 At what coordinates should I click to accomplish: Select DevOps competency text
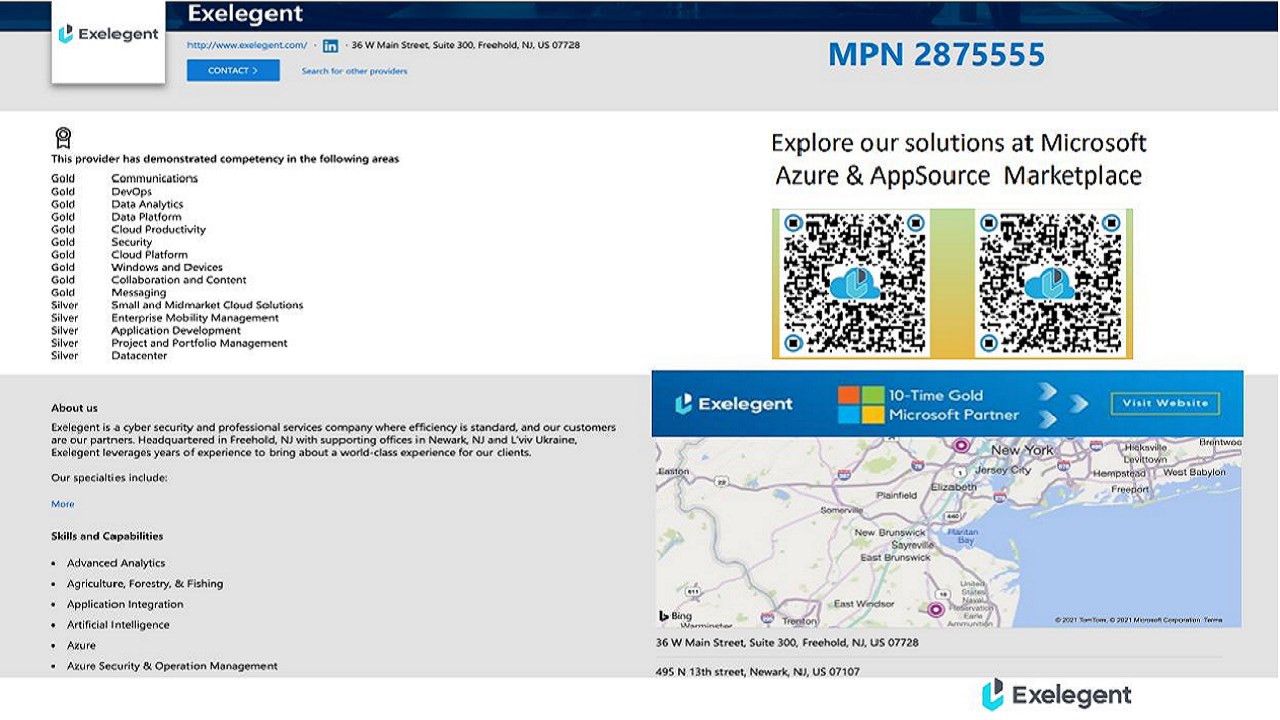[132, 191]
